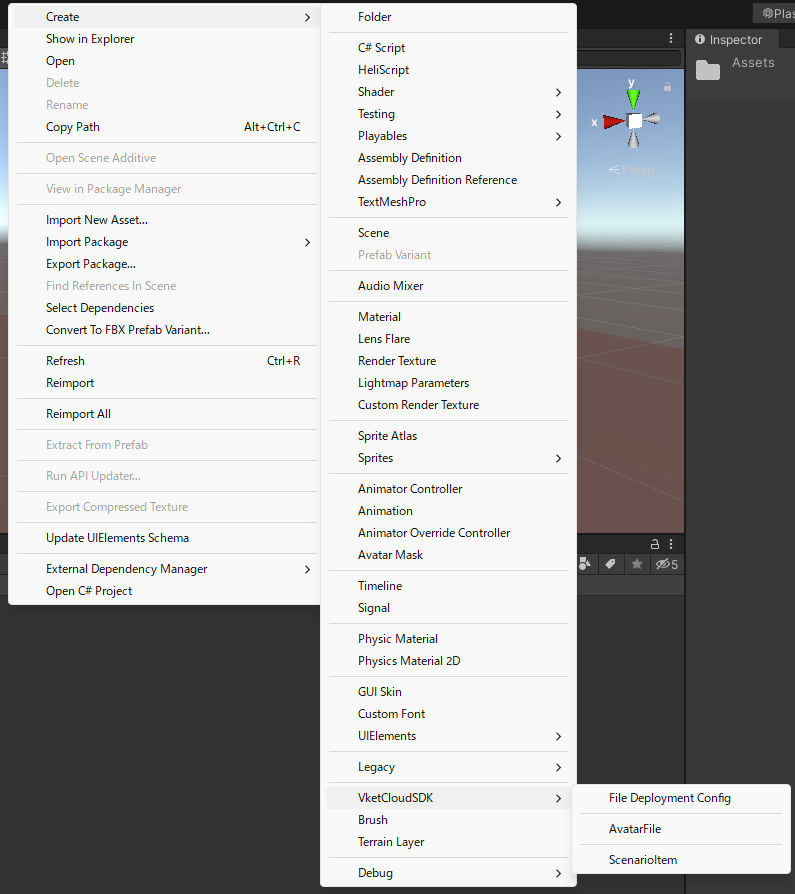This screenshot has height=894, width=795.
Task: Click Refresh in context menu
Action: click(166, 361)
